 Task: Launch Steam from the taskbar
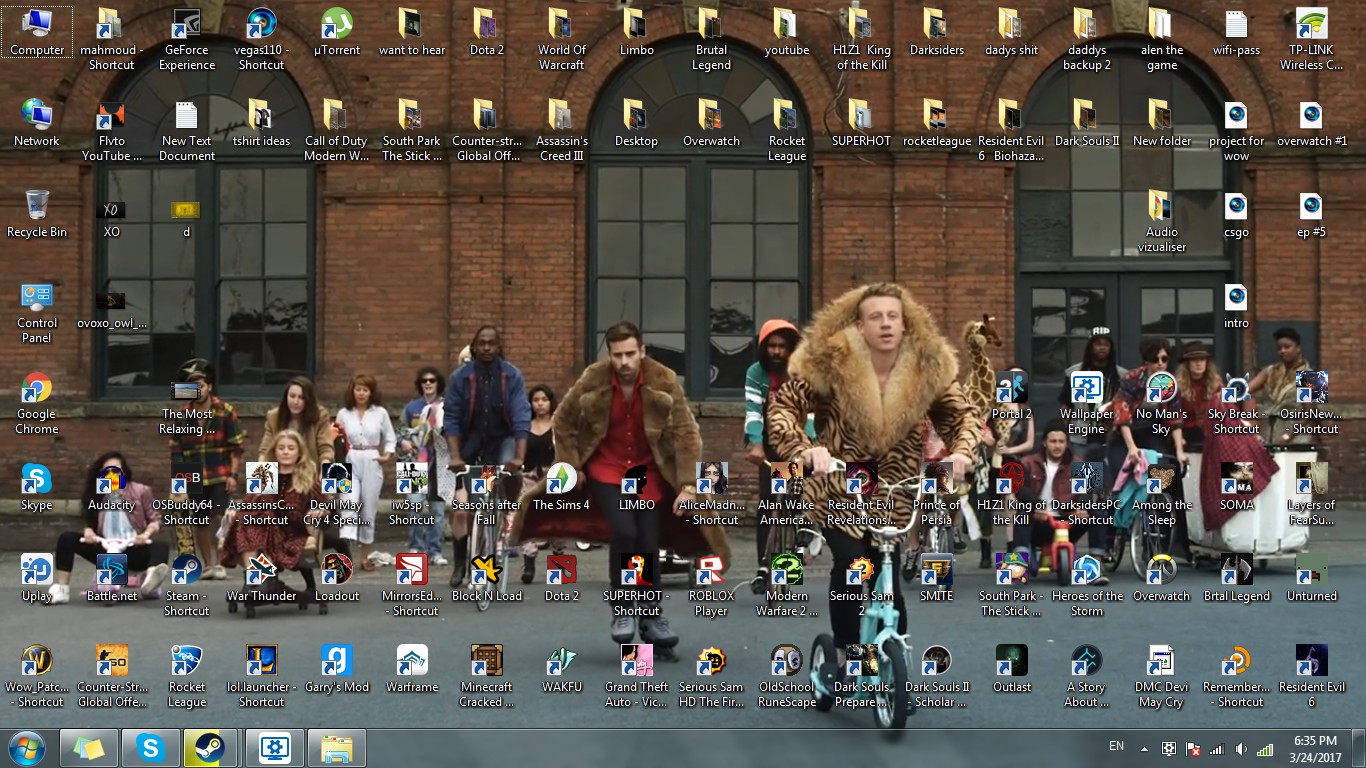click(x=210, y=747)
